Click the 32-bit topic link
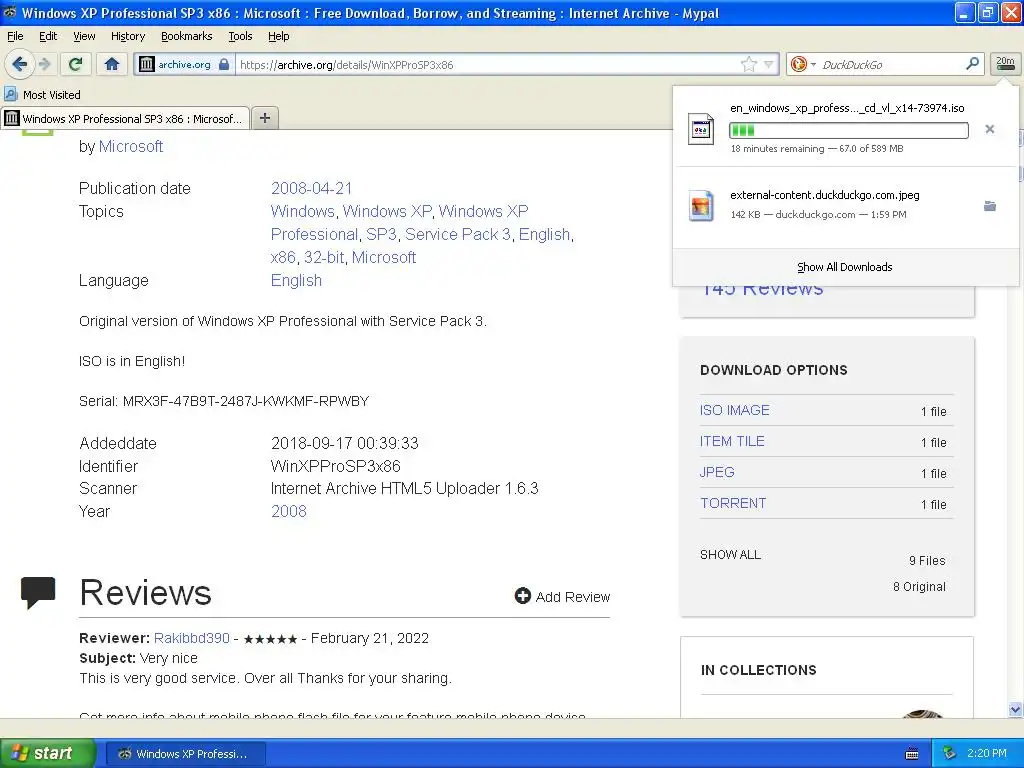The image size is (1024, 768). coord(324,257)
